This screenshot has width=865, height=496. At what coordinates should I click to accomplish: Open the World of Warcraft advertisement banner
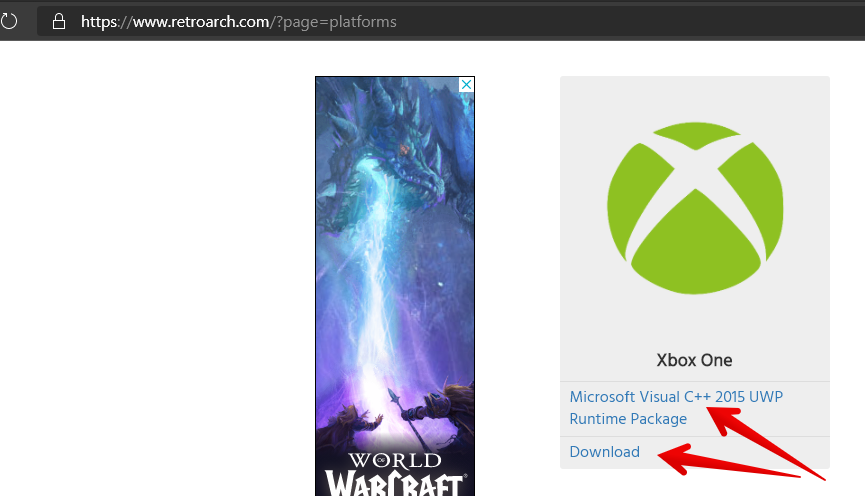click(x=394, y=287)
